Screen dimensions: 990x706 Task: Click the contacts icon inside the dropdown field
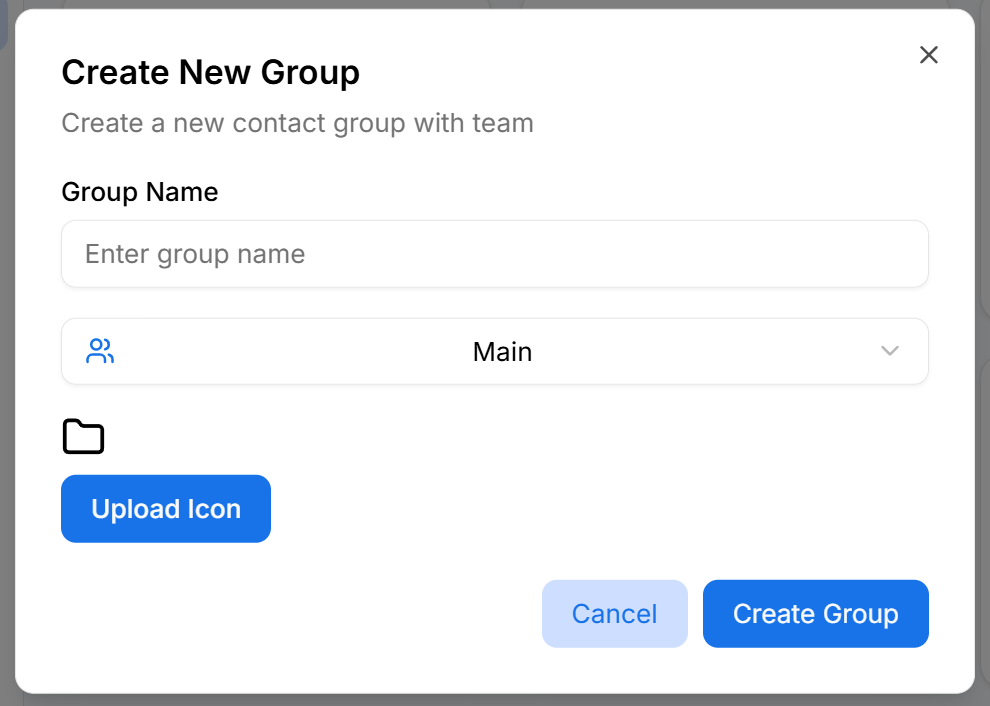[99, 351]
